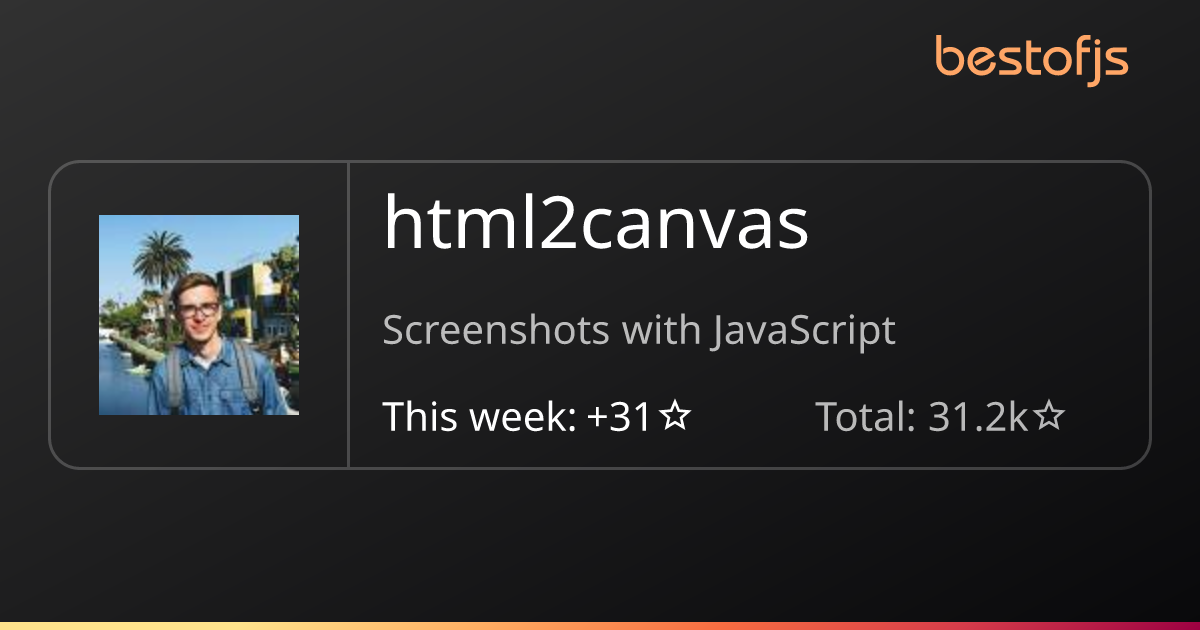Click the "Total:" label
This screenshot has width=1200, height=630.
866,417
